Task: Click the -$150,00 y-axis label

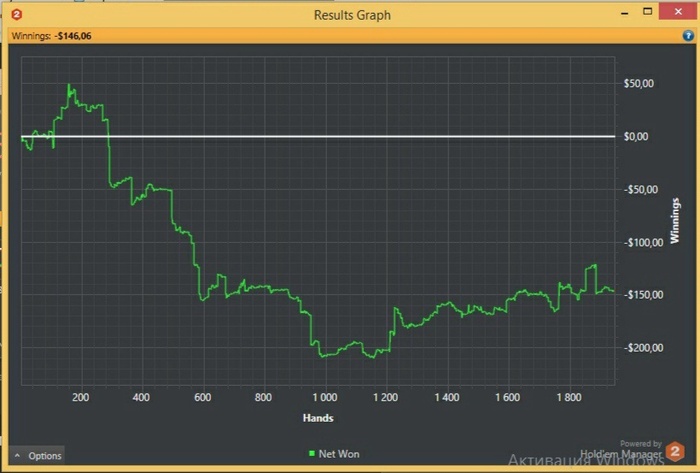Action: 643,295
